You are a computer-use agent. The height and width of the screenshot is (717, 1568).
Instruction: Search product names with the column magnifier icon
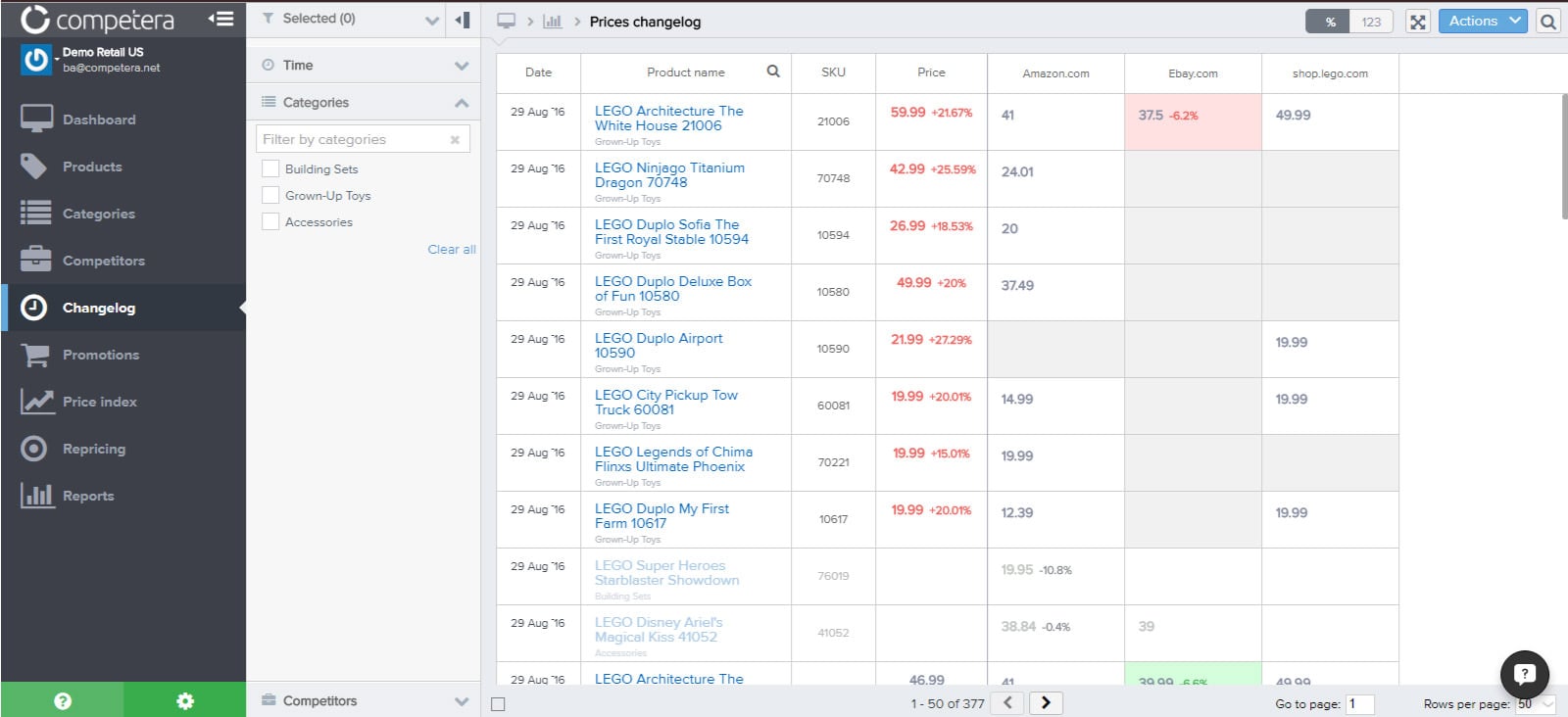[773, 72]
